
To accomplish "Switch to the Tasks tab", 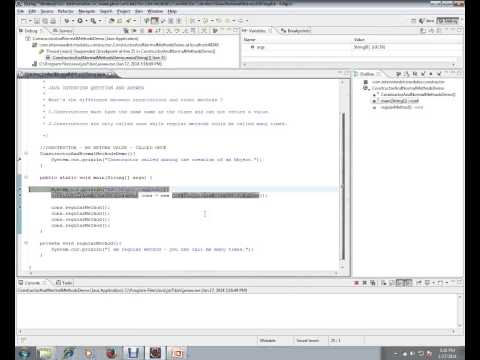I will tap(64, 283).
